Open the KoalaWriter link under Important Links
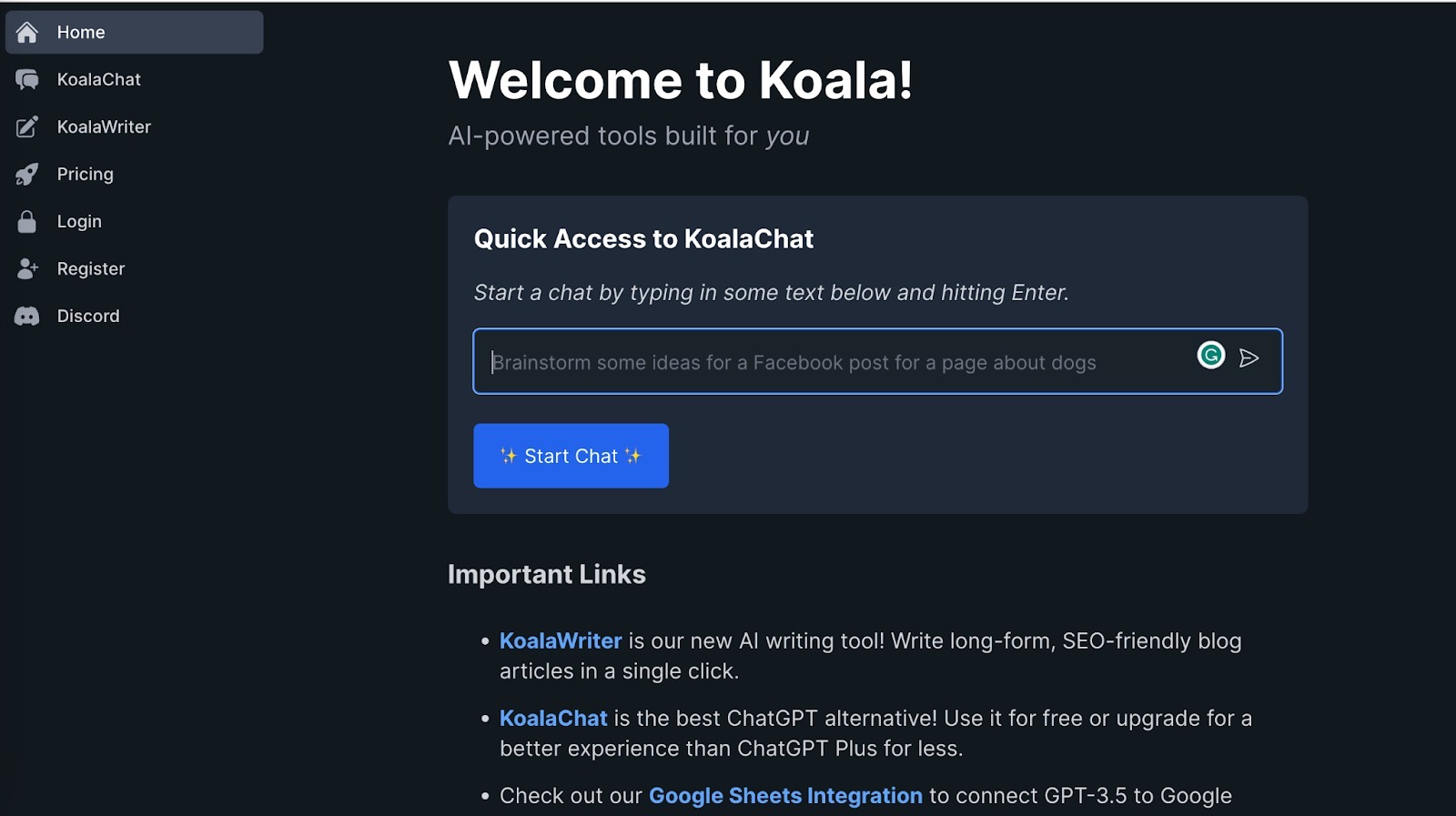Viewport: 1456px width, 816px height. (x=560, y=640)
